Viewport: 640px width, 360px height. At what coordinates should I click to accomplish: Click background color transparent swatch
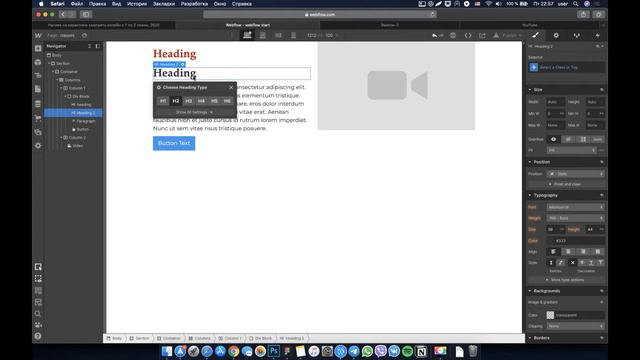point(550,315)
